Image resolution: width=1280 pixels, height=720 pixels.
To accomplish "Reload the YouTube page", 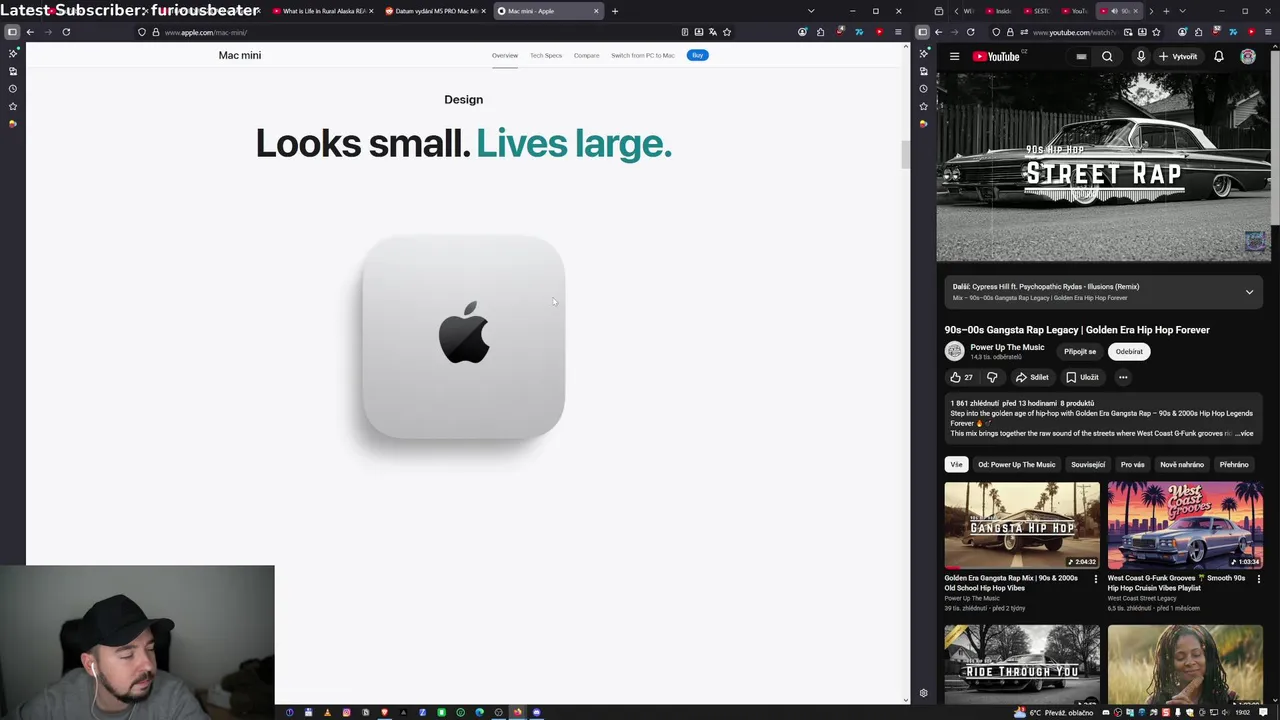I will [x=970, y=32].
